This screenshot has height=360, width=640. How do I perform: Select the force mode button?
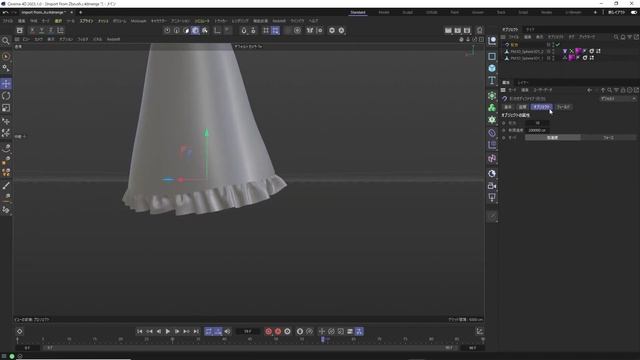(609, 138)
